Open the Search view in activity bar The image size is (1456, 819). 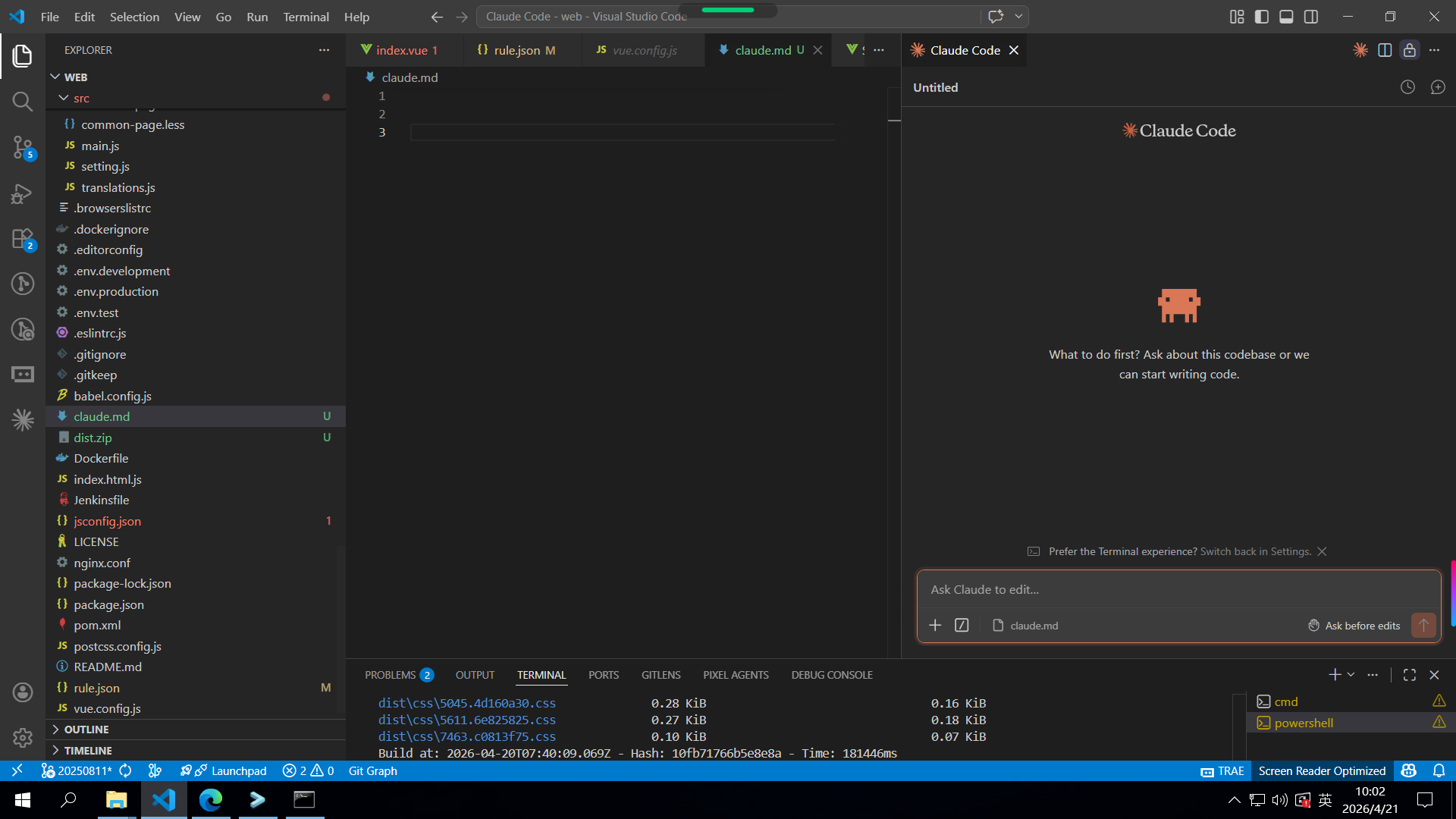(23, 101)
